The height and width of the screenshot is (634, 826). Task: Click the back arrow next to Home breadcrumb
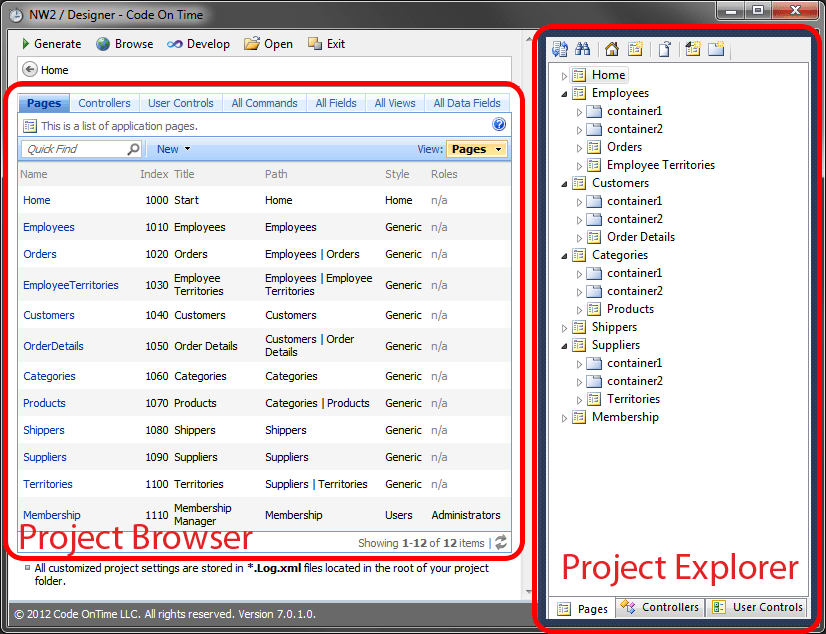point(29,69)
